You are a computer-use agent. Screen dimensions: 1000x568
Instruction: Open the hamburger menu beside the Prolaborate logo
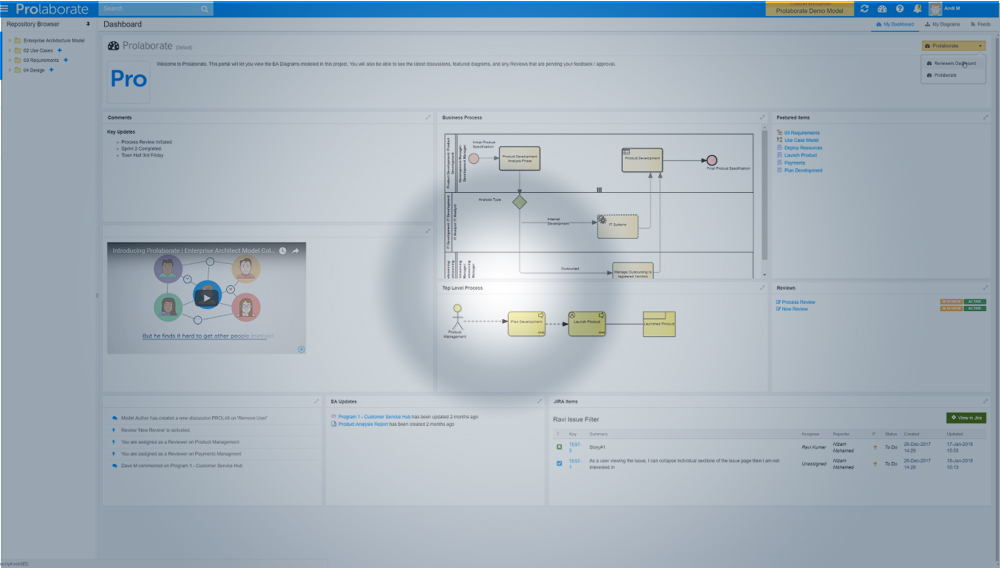(x=4, y=9)
